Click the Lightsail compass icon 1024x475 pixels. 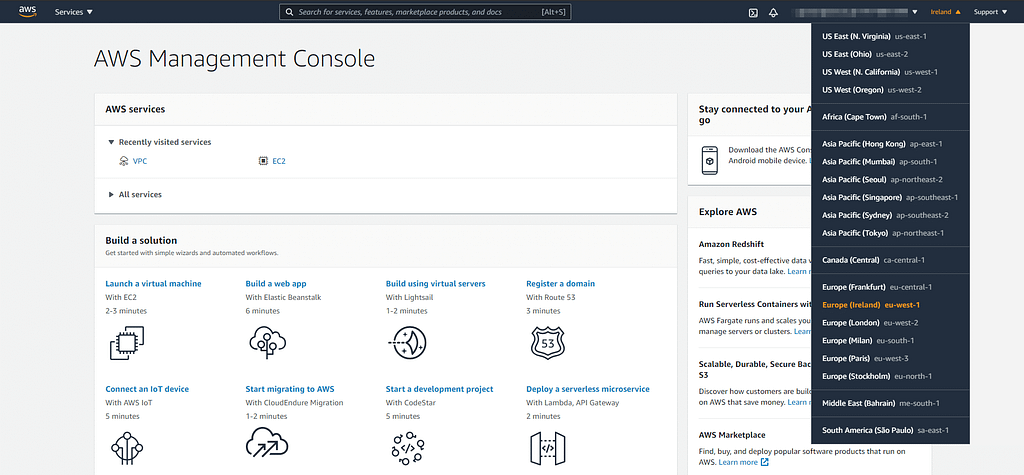tap(408, 342)
